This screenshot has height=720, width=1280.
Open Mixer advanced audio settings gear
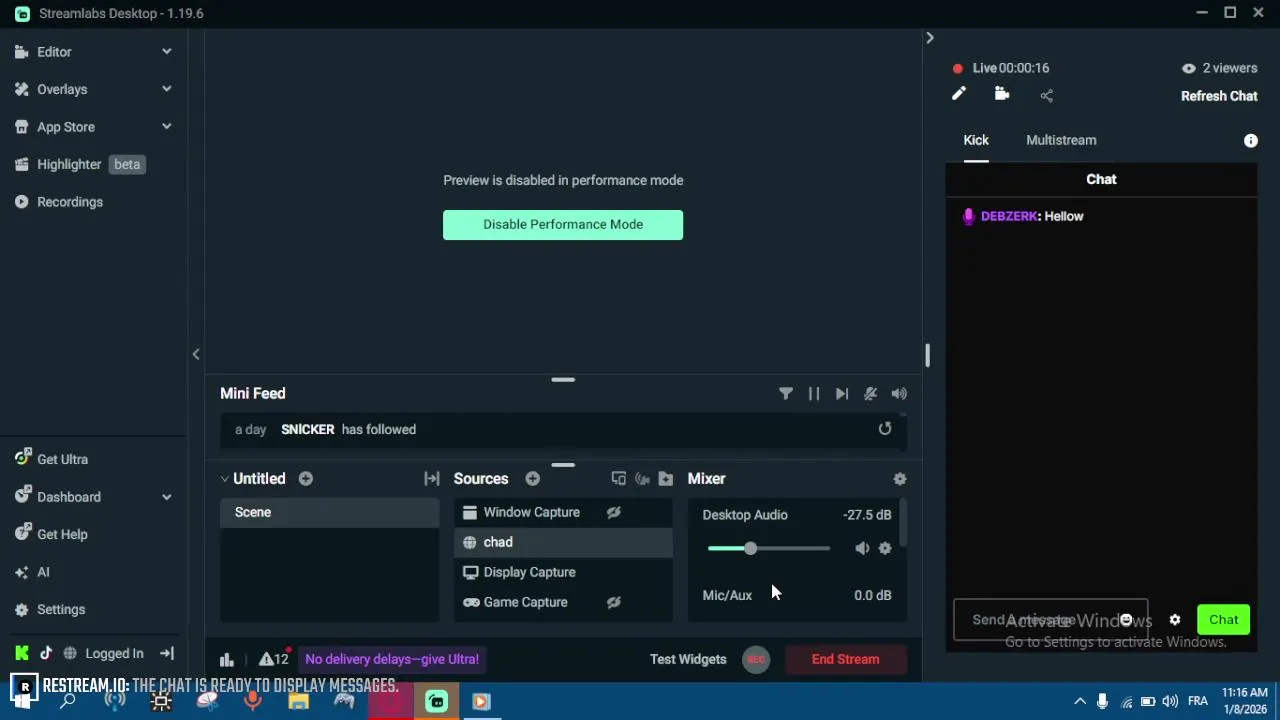click(x=900, y=479)
